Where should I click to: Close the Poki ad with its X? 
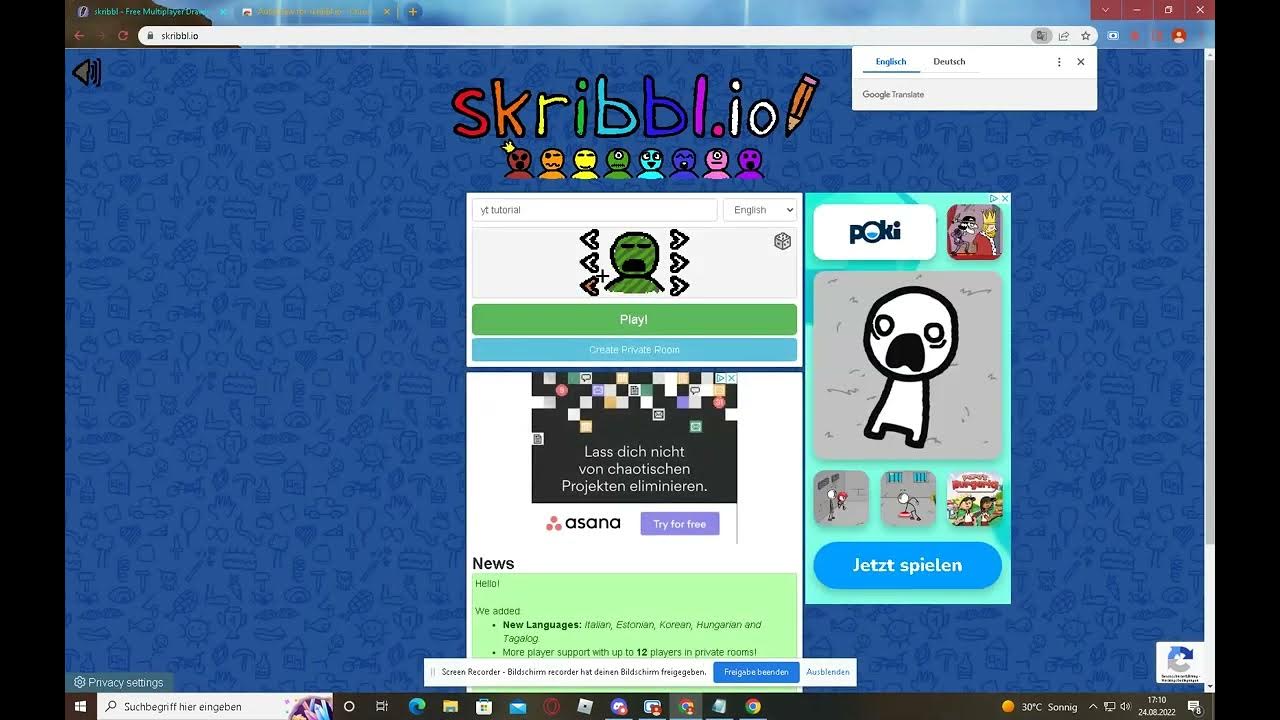pyautogui.click(x=1005, y=198)
